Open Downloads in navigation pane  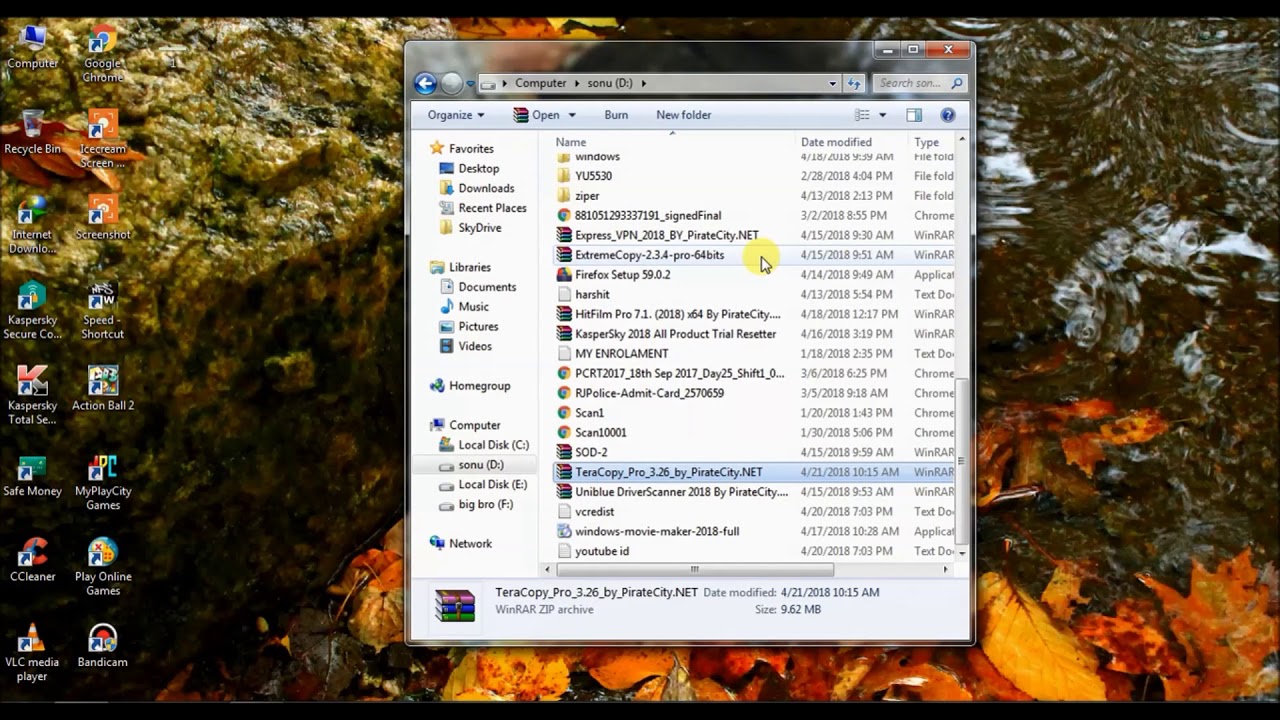[x=486, y=188]
